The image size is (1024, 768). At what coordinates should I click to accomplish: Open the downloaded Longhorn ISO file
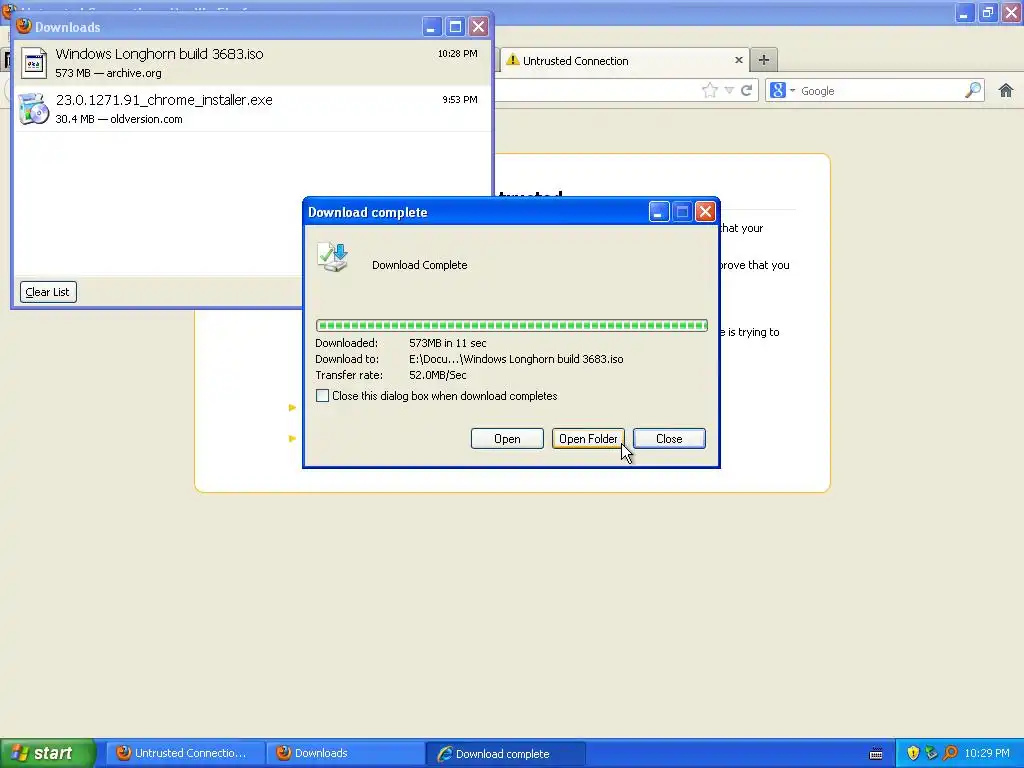tap(507, 439)
